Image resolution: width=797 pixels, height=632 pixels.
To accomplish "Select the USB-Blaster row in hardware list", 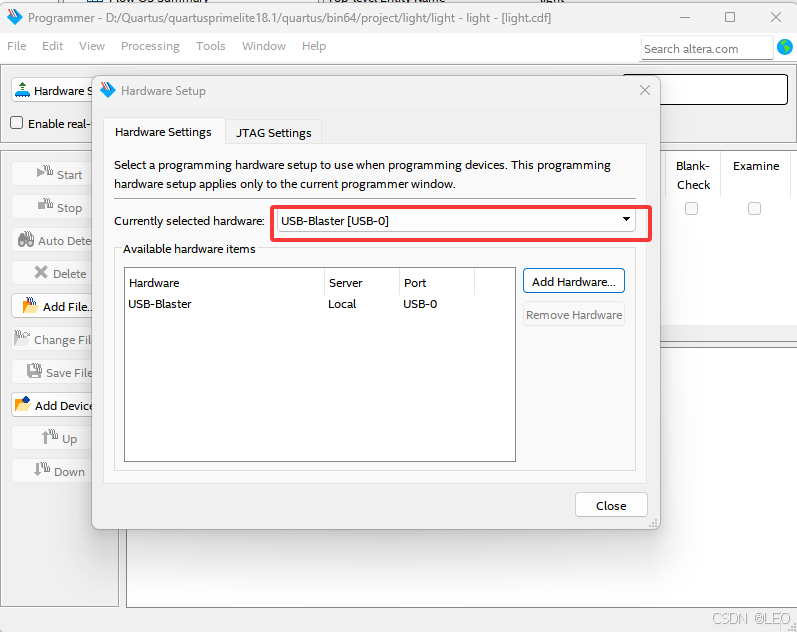I will click(319, 304).
